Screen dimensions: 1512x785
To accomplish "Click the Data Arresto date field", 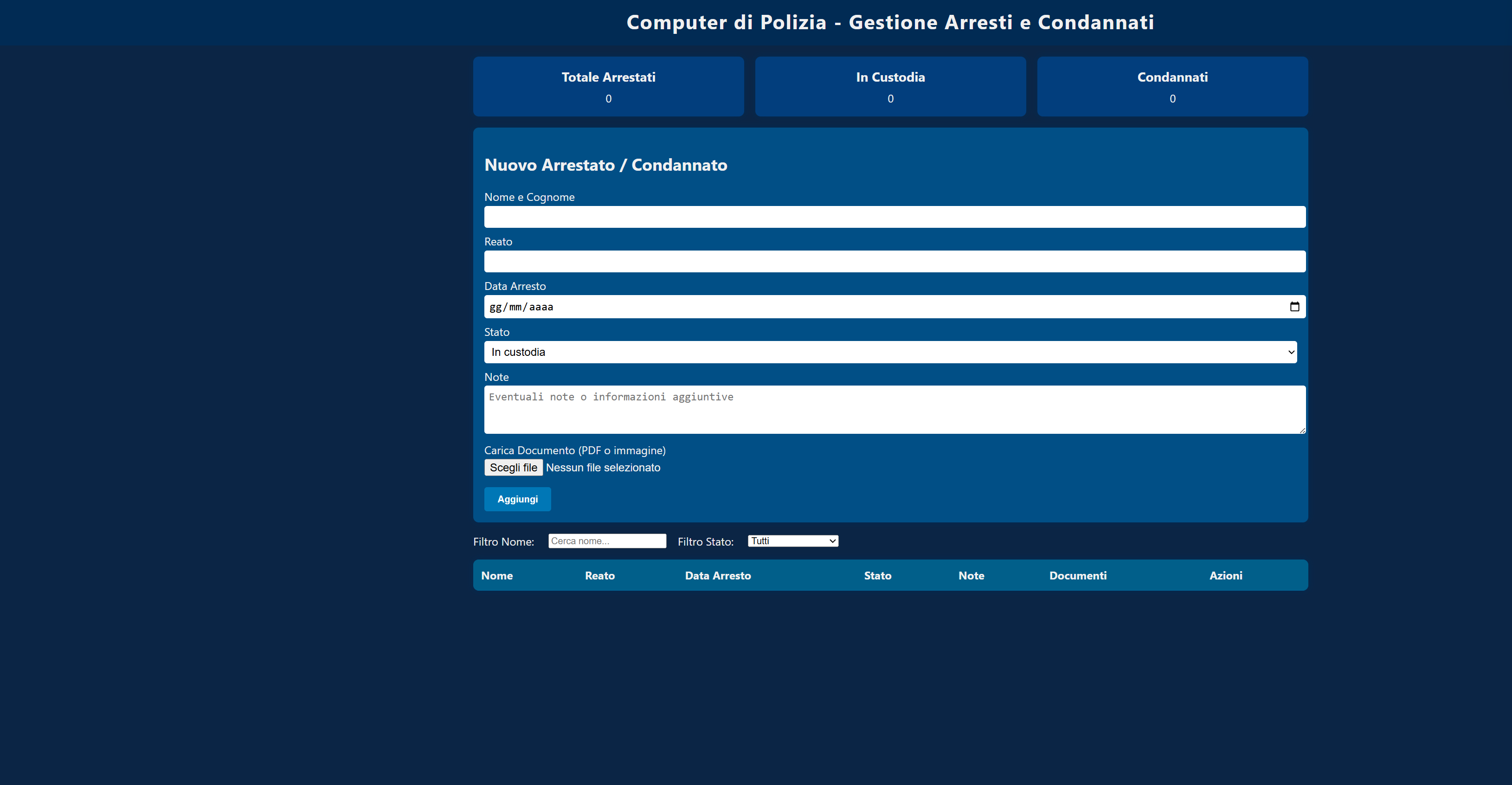I will (894, 307).
